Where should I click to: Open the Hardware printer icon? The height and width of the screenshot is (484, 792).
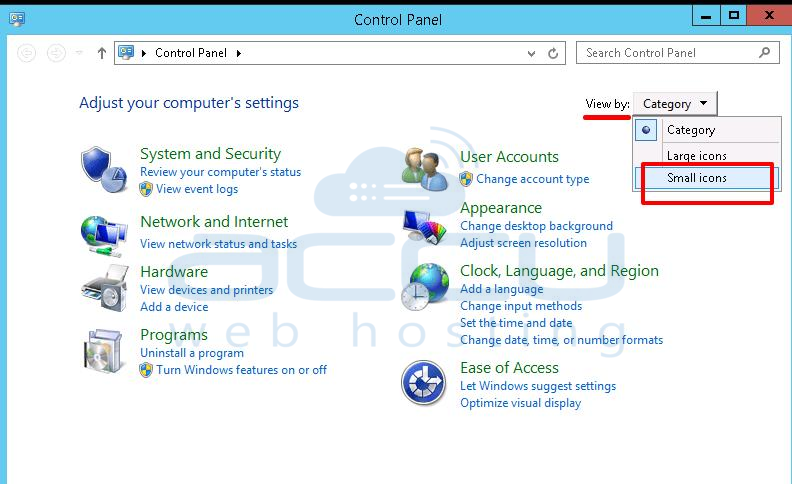coord(104,288)
